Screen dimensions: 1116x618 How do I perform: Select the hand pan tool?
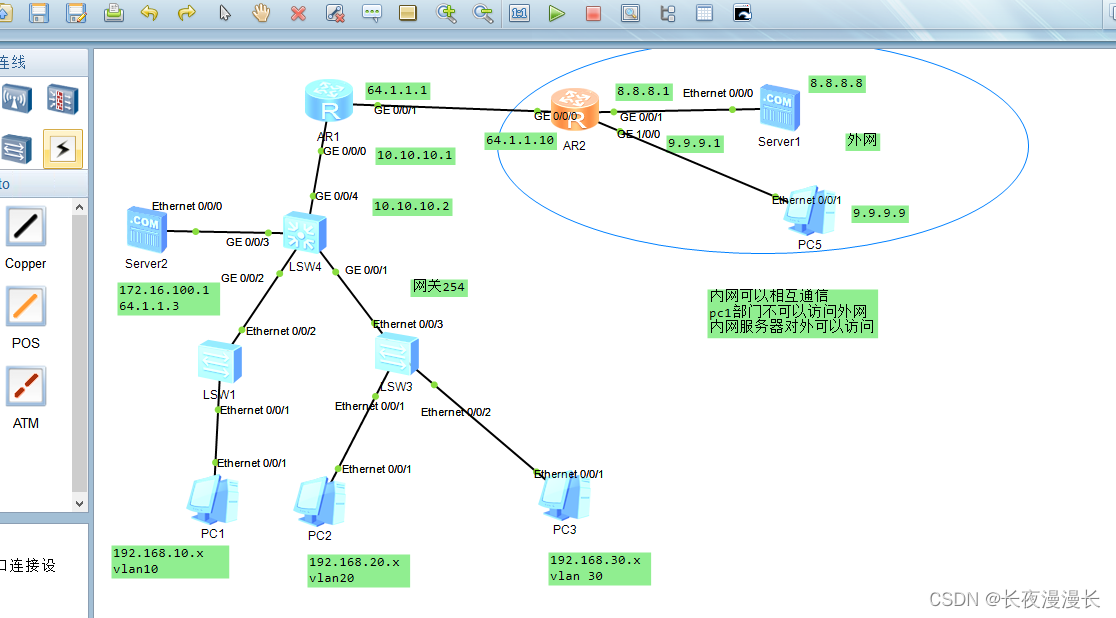pyautogui.click(x=260, y=13)
